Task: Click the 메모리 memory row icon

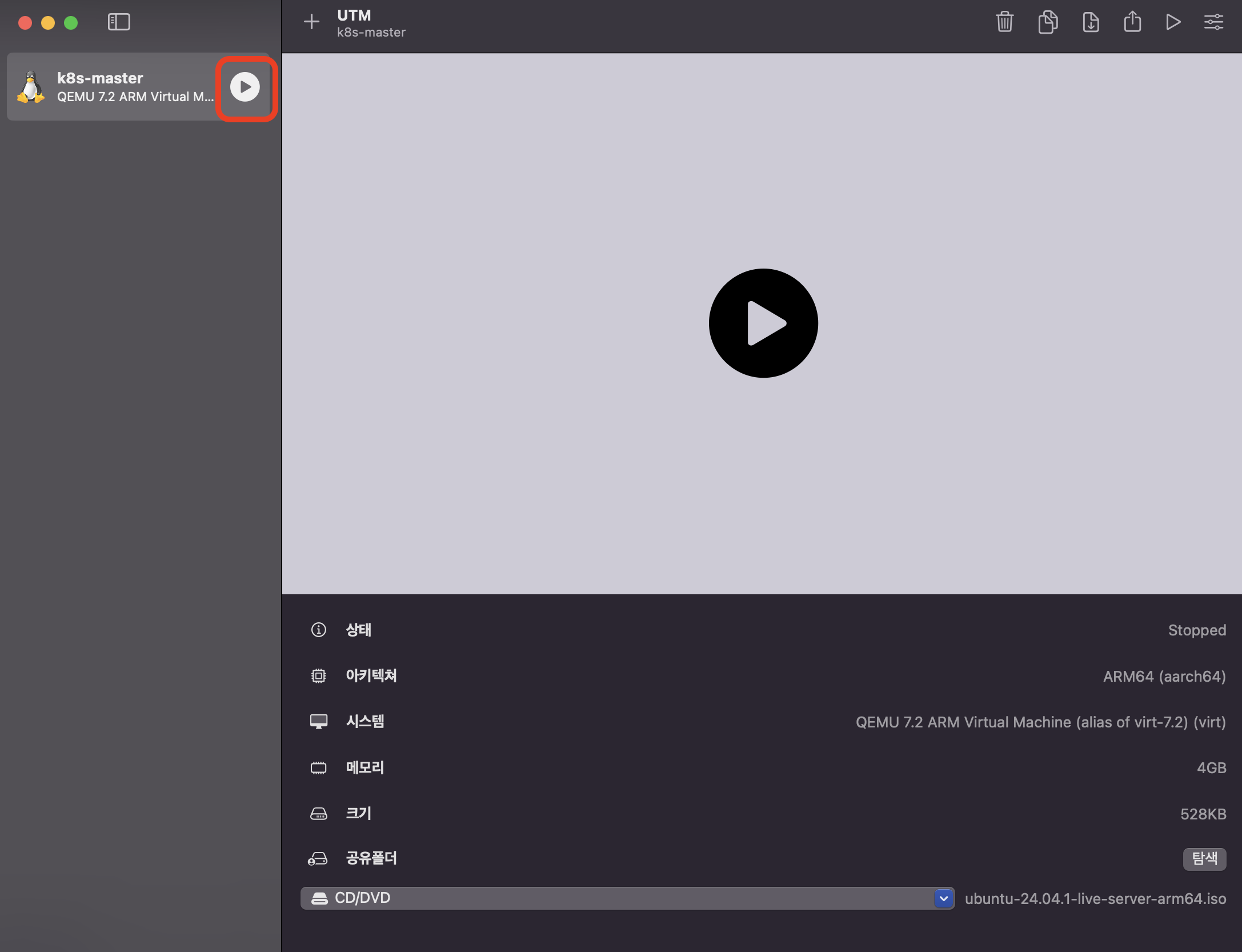Action: (318, 767)
